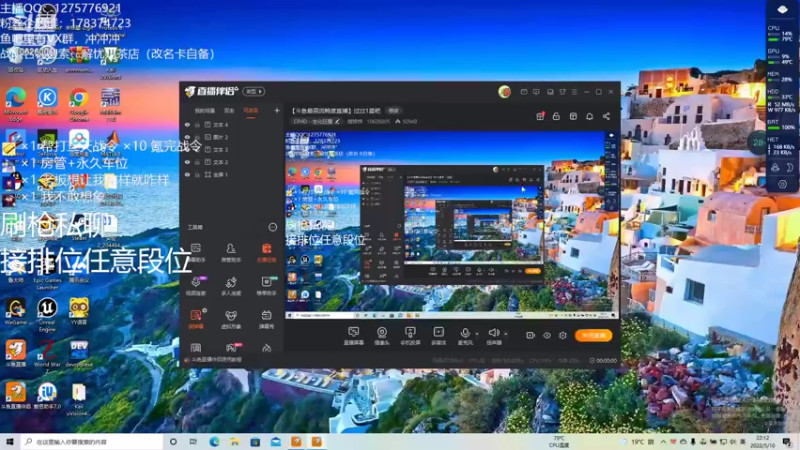
Task: Open the user avatar profile
Action: click(x=504, y=92)
